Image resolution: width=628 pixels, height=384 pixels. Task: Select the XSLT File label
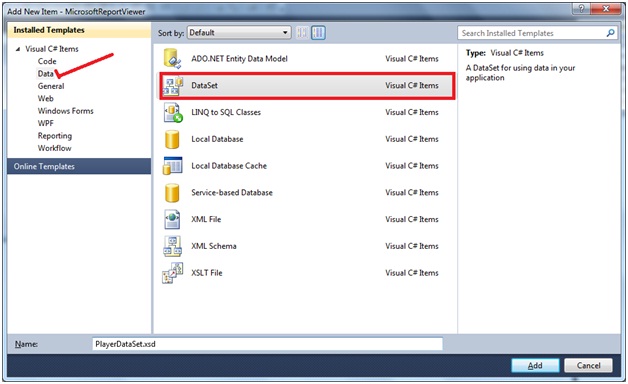[207, 273]
